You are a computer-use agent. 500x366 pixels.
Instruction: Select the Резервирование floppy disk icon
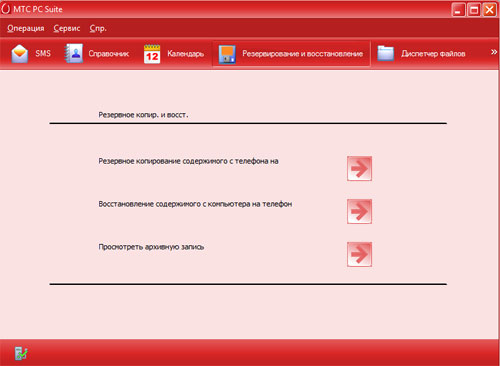click(227, 54)
